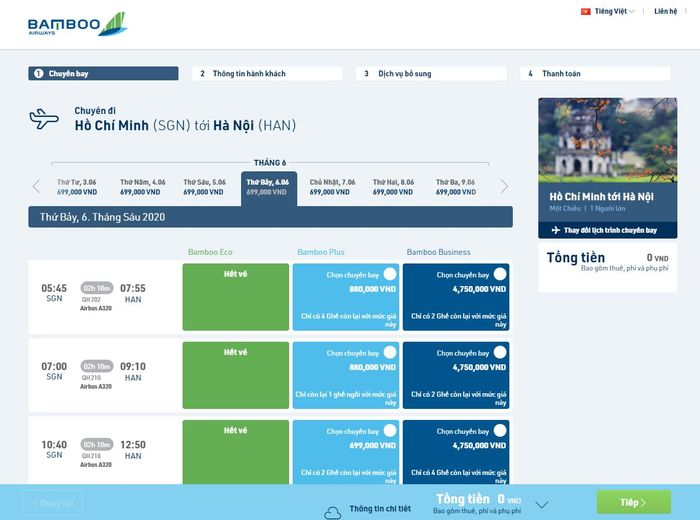Click 699,000 VND price for 10:40 flight

tap(372, 445)
